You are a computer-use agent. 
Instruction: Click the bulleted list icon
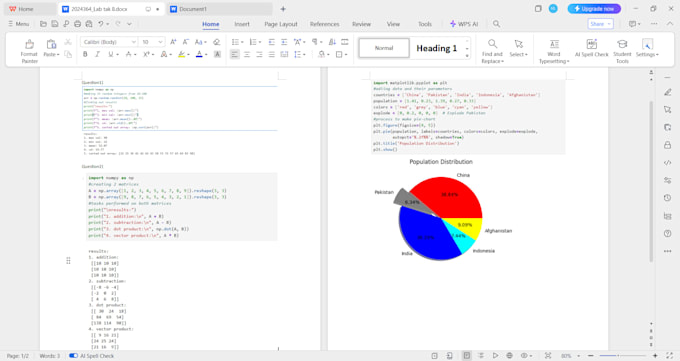tap(235, 42)
